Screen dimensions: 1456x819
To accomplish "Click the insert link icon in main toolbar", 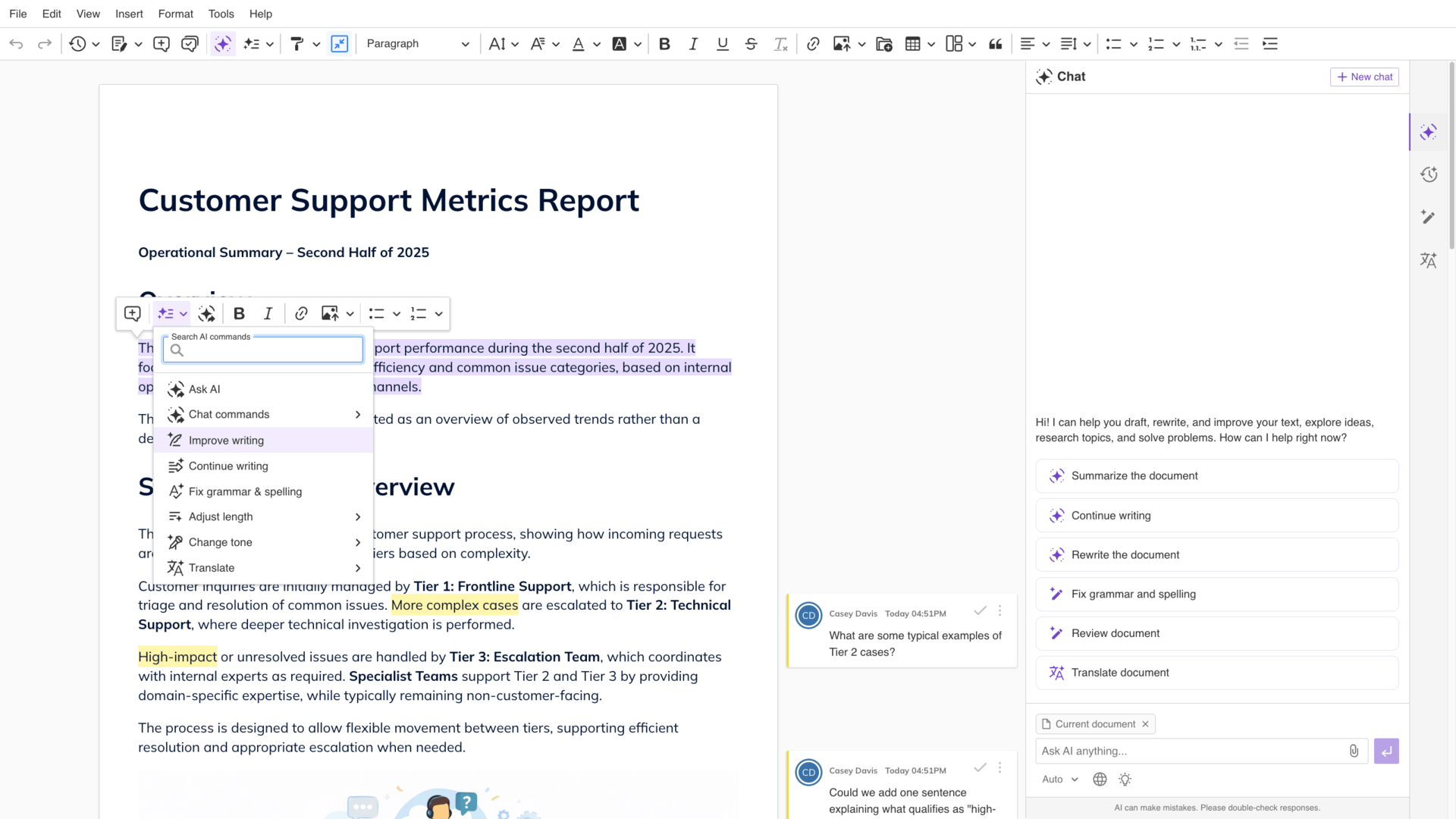I will 813,44.
